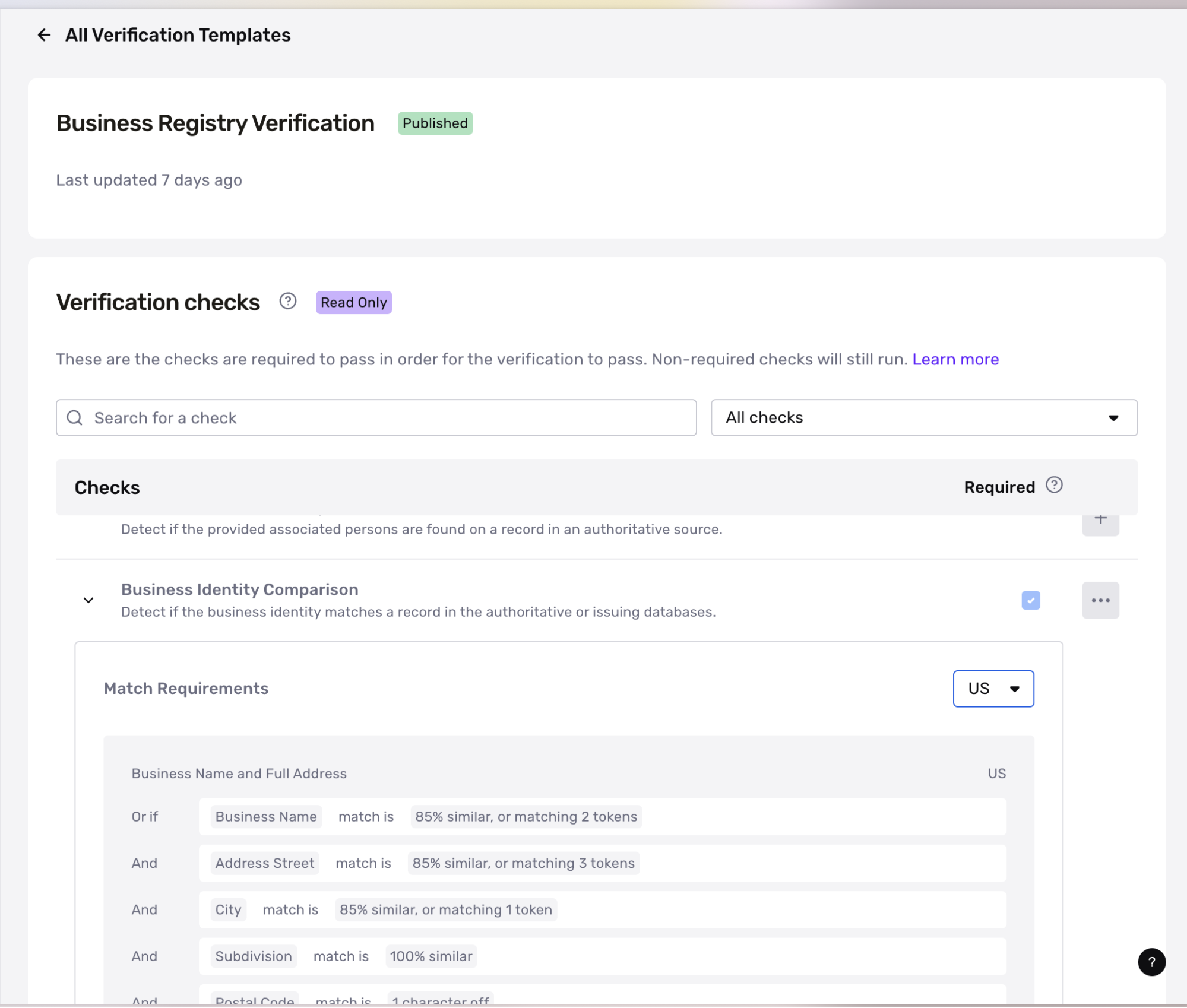Click the Business Registry Verification title

pos(215,123)
